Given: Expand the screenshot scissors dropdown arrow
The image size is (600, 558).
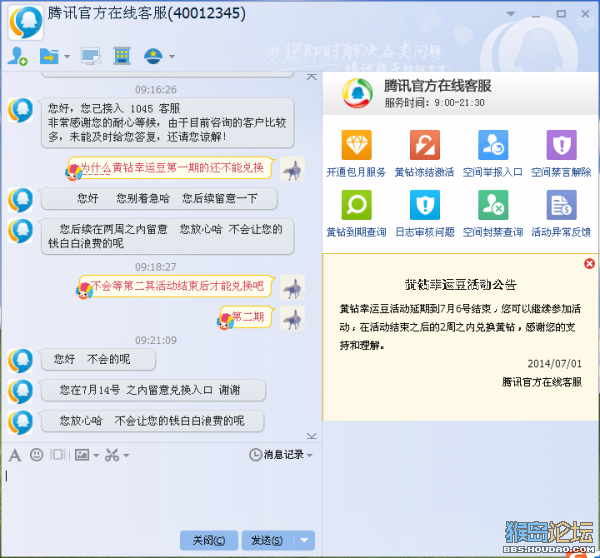Looking at the screenshot, I should 126,455.
